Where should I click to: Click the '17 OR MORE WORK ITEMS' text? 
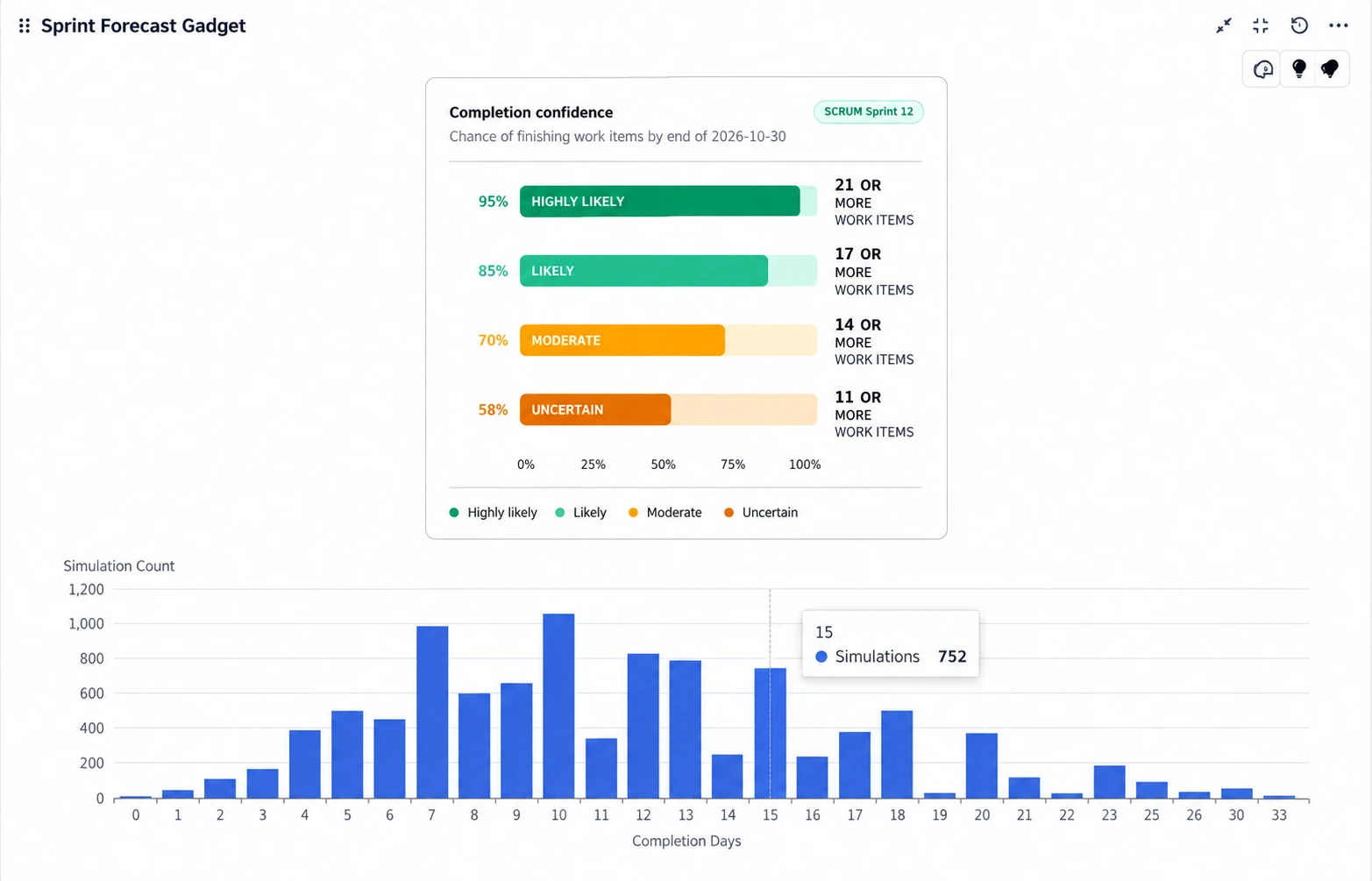[x=873, y=271]
